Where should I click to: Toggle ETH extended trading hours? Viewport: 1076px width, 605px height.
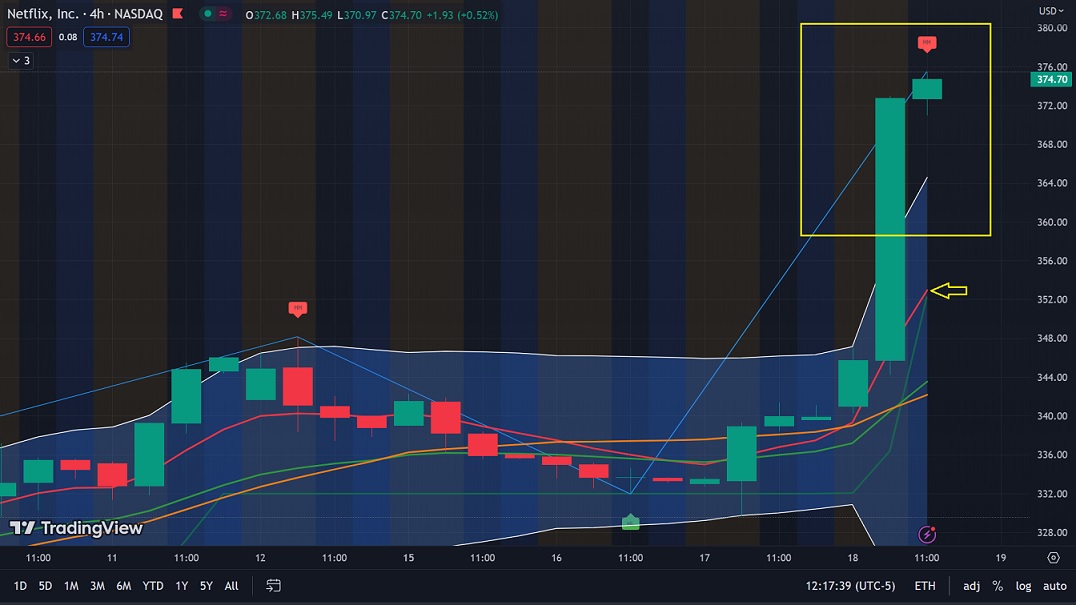coord(924,586)
